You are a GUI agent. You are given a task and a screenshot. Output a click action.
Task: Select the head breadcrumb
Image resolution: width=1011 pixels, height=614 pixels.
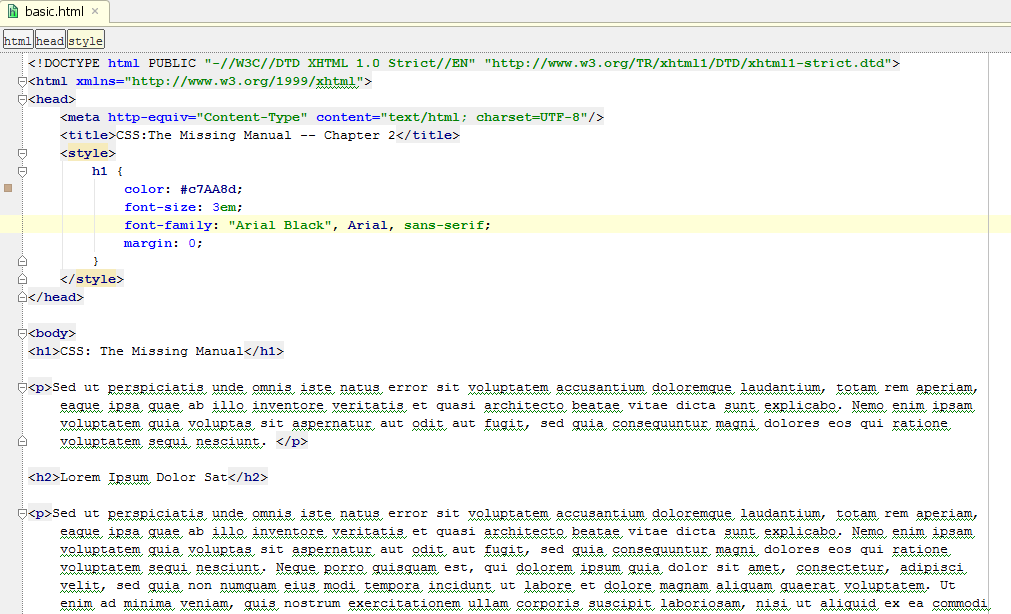[x=49, y=40]
